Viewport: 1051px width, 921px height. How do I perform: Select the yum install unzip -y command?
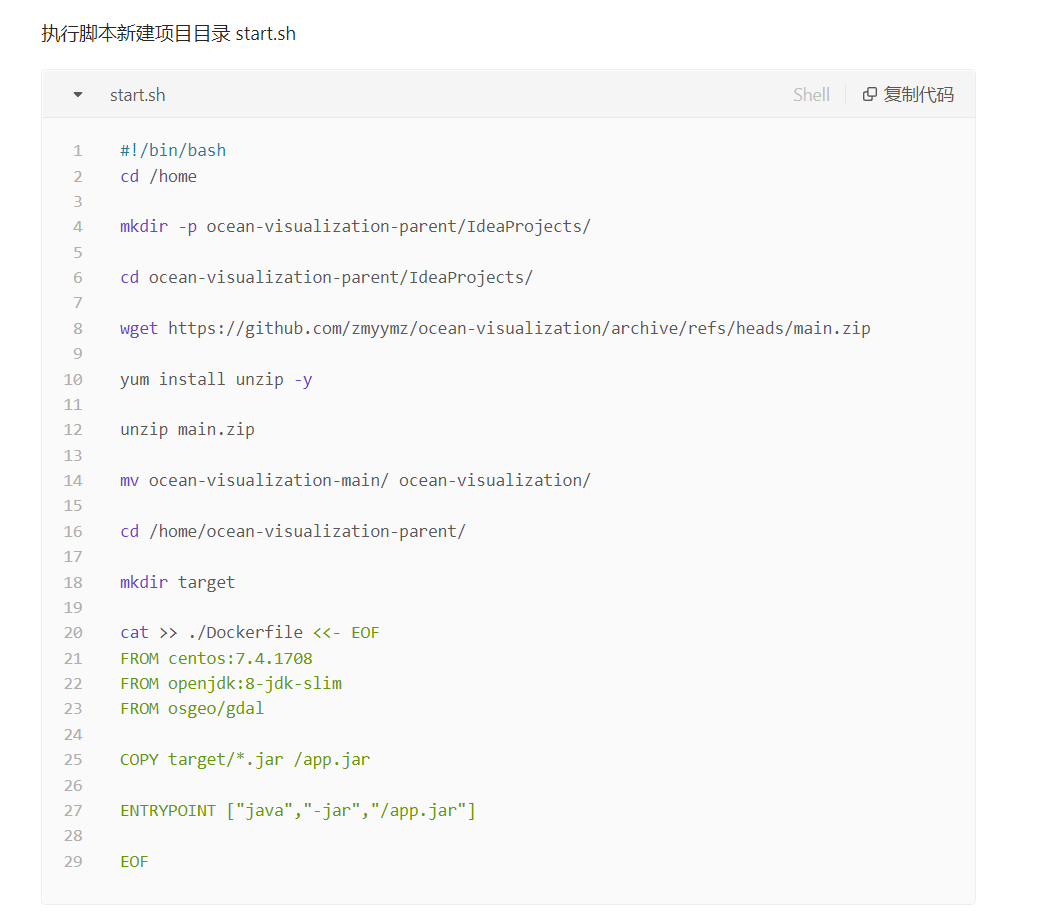coord(214,378)
